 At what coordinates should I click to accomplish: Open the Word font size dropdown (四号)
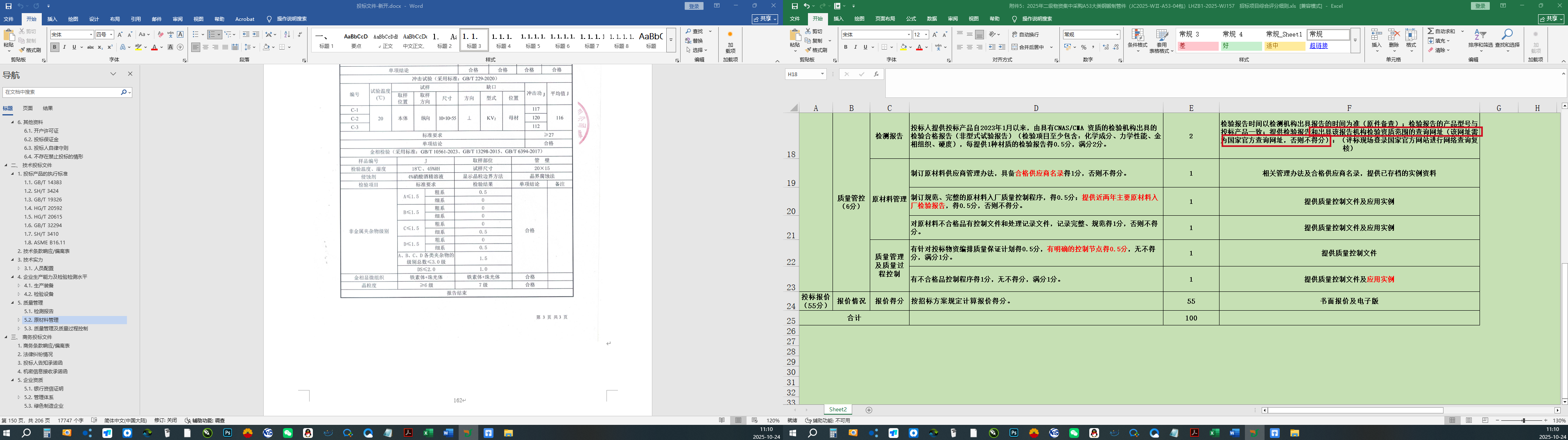coord(111,35)
